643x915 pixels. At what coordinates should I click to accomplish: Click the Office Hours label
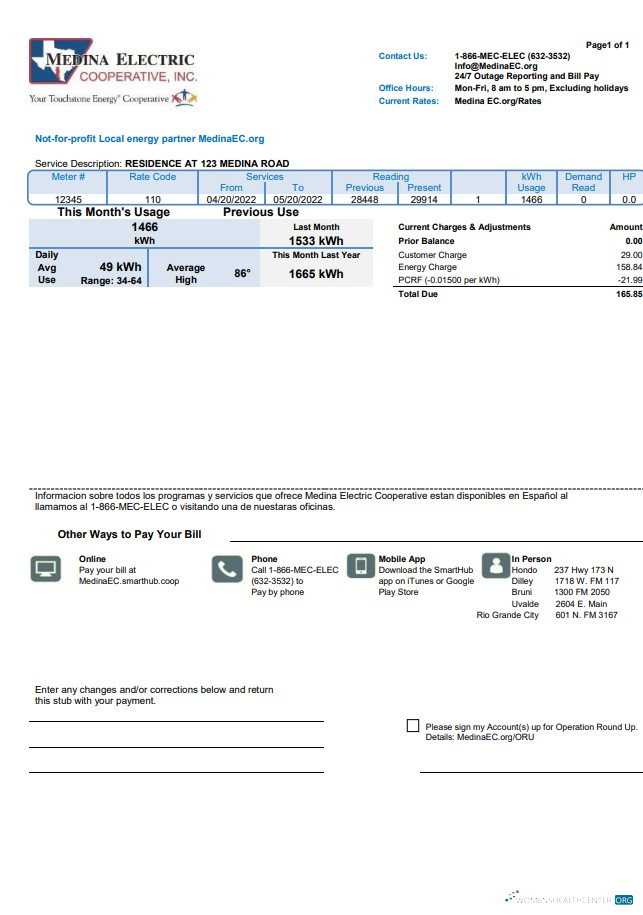pyautogui.click(x=406, y=88)
